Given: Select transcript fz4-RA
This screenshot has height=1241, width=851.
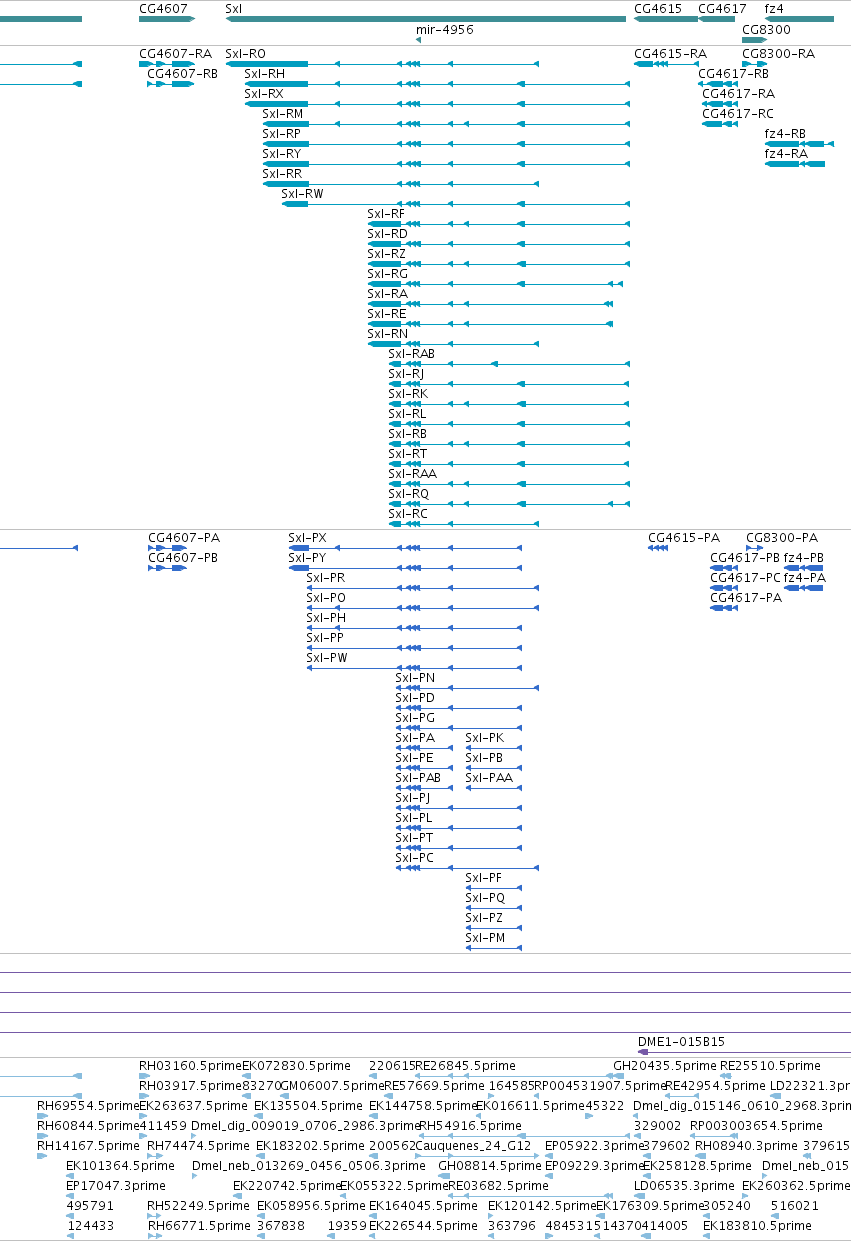Looking at the screenshot, I should (786, 153).
